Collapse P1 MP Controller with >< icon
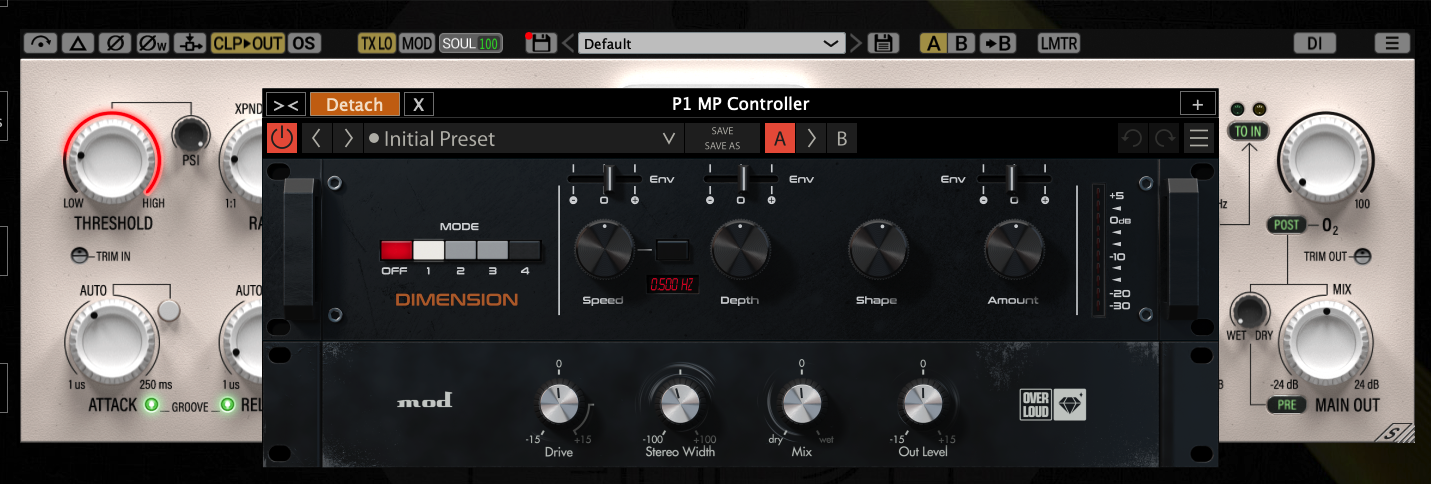1431x484 pixels. point(286,104)
